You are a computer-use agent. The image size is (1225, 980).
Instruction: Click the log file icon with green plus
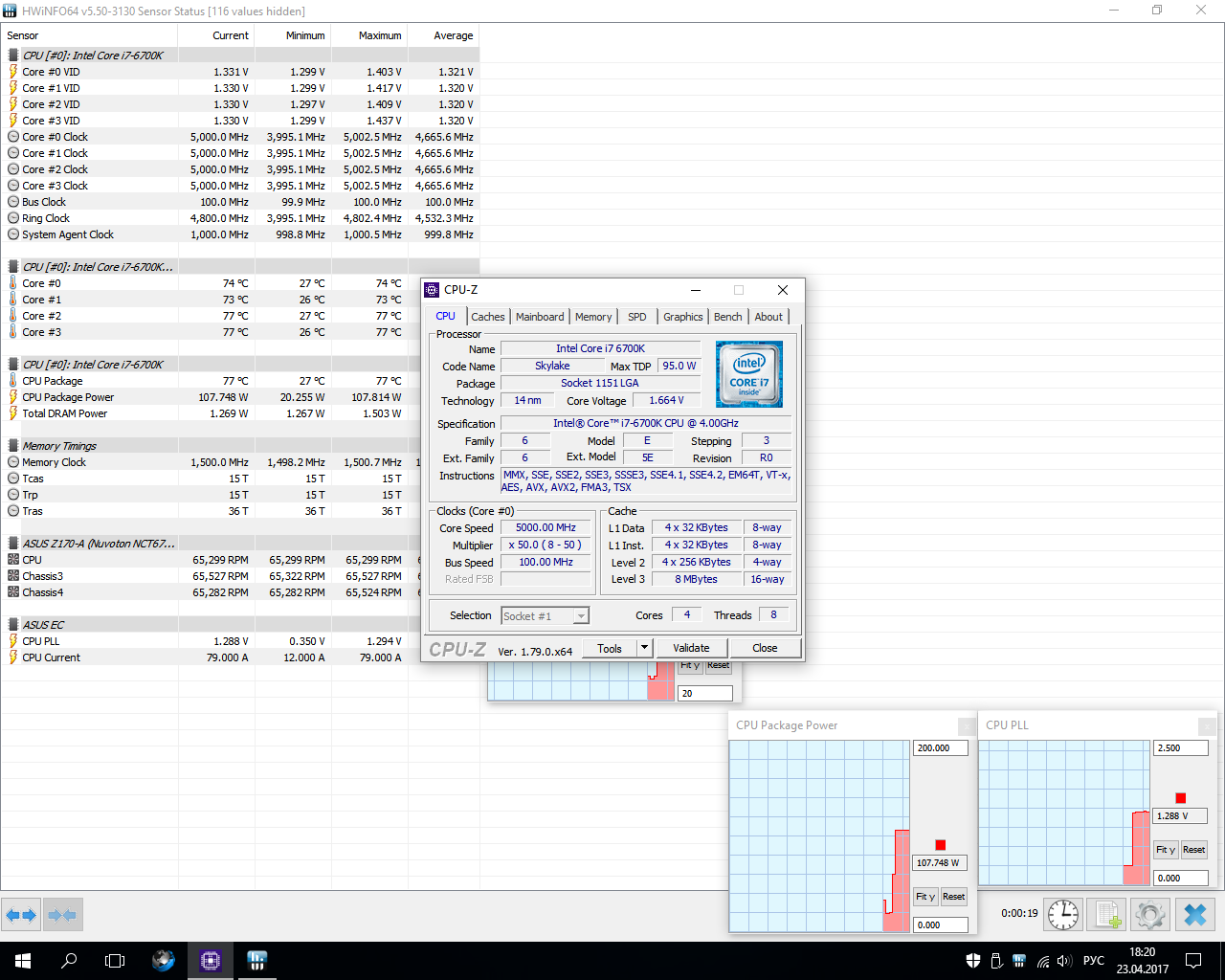point(1107,914)
